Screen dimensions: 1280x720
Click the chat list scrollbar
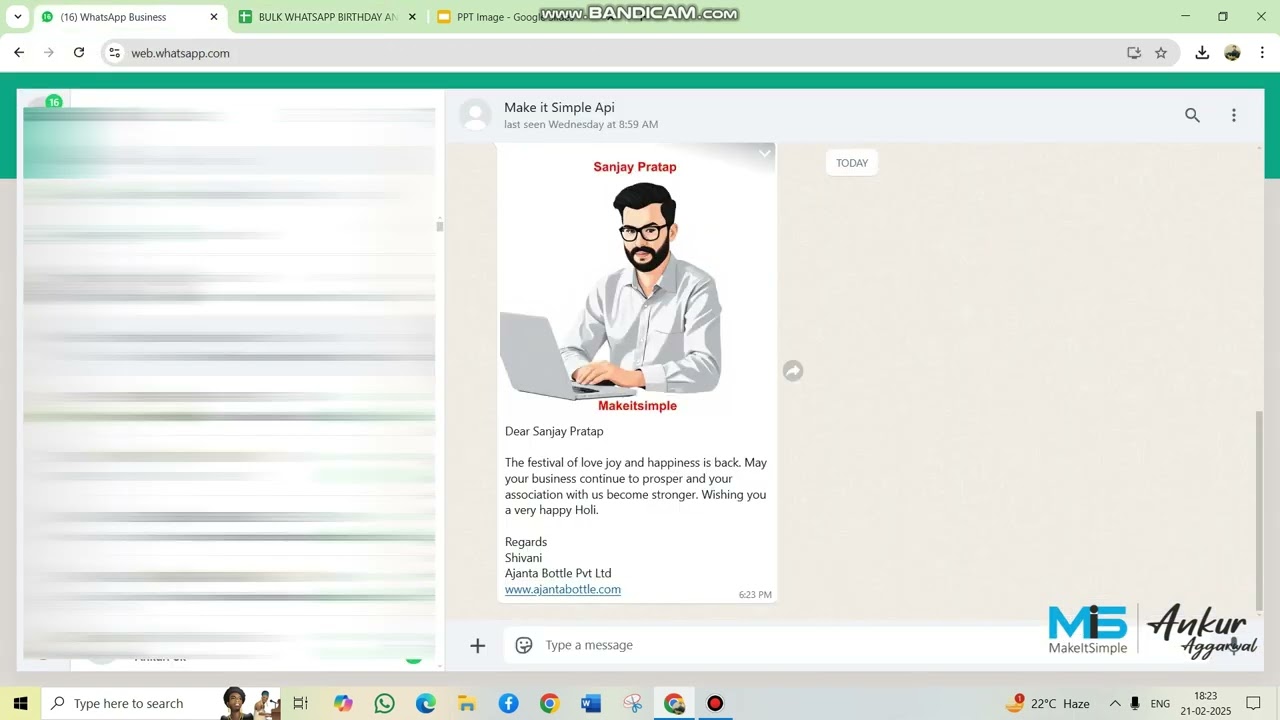(x=440, y=225)
